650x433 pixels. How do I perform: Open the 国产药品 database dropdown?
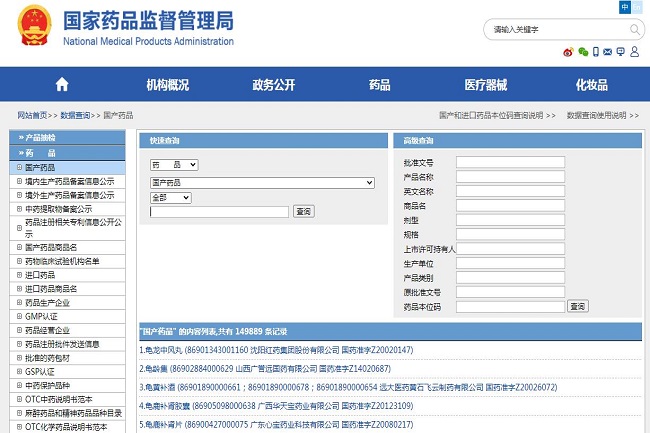pos(262,183)
